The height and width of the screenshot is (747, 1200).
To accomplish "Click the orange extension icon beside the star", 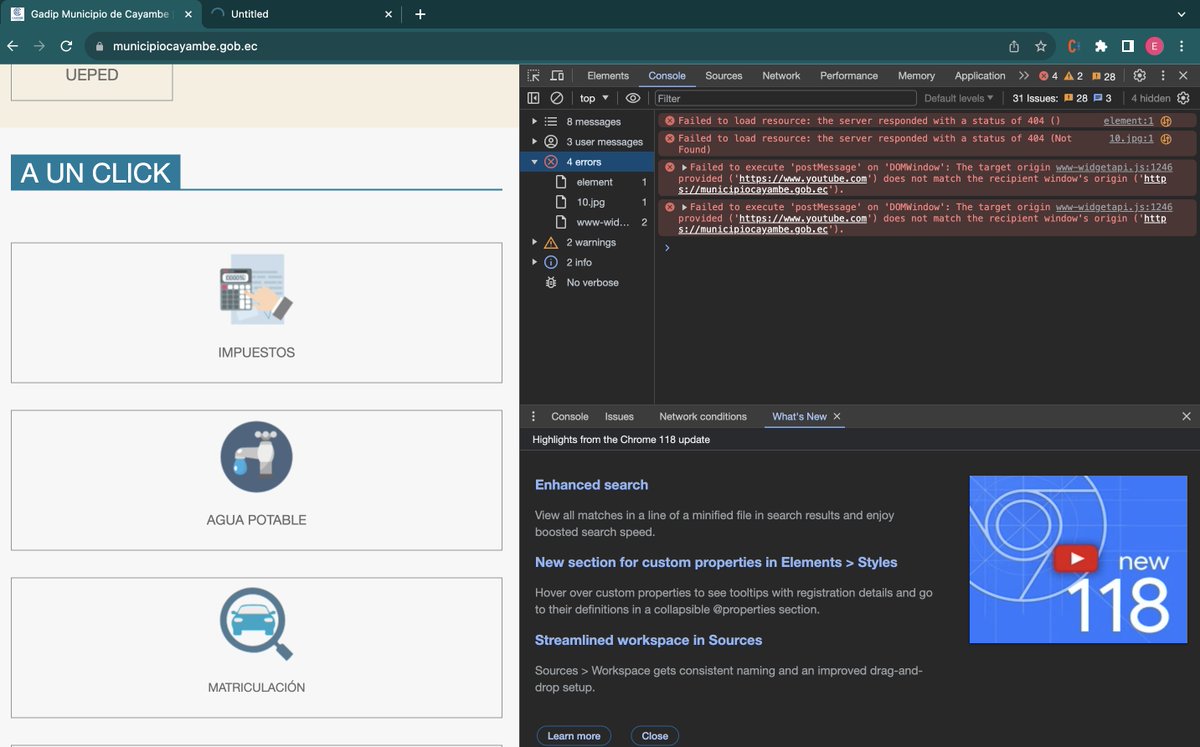I will pyautogui.click(x=1073, y=46).
